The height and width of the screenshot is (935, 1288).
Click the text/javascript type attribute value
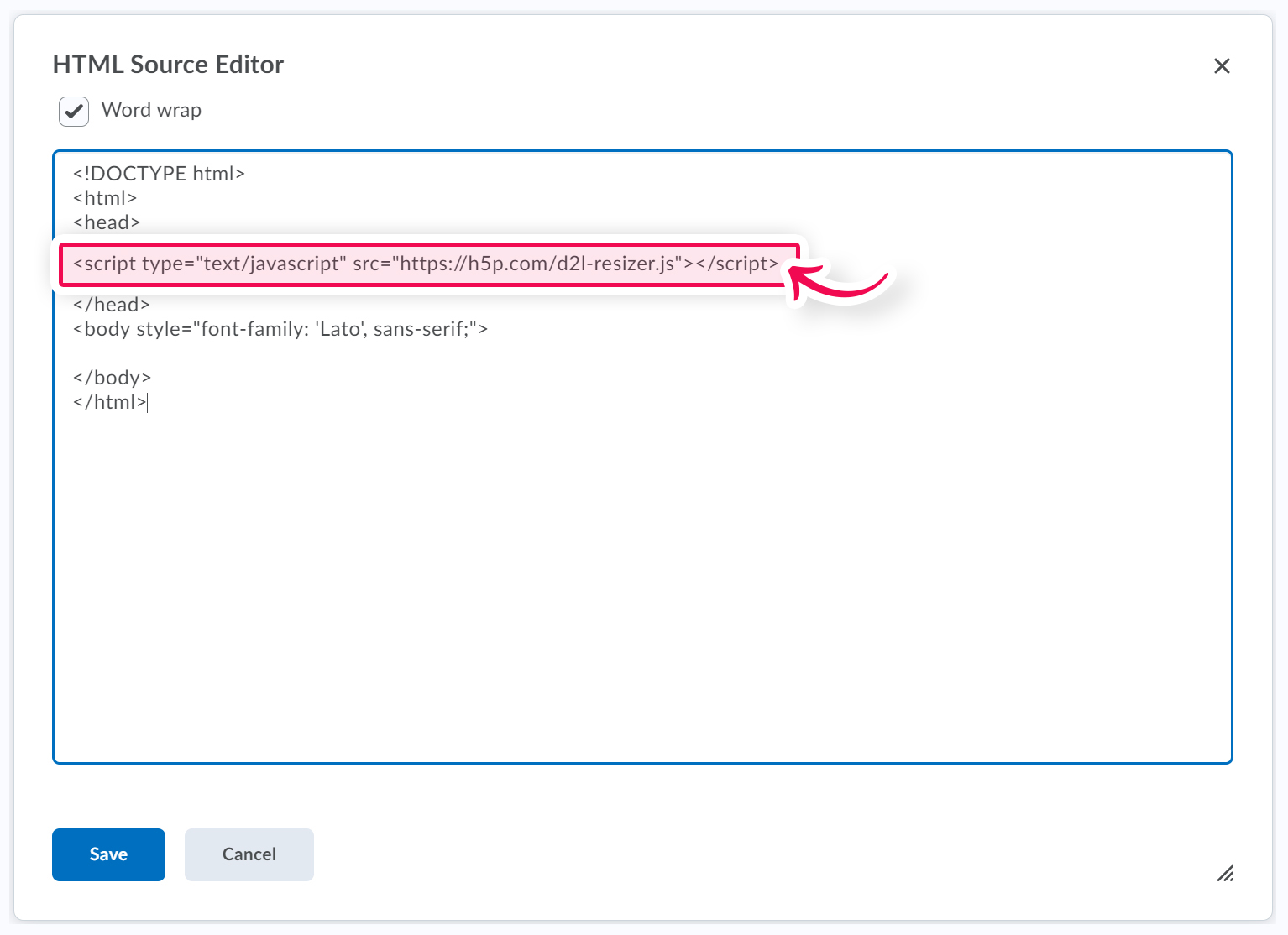271,264
